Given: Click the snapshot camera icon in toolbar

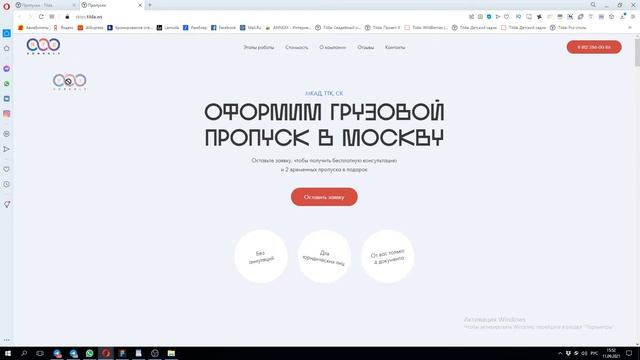Looking at the screenshot, I should tap(480, 17).
